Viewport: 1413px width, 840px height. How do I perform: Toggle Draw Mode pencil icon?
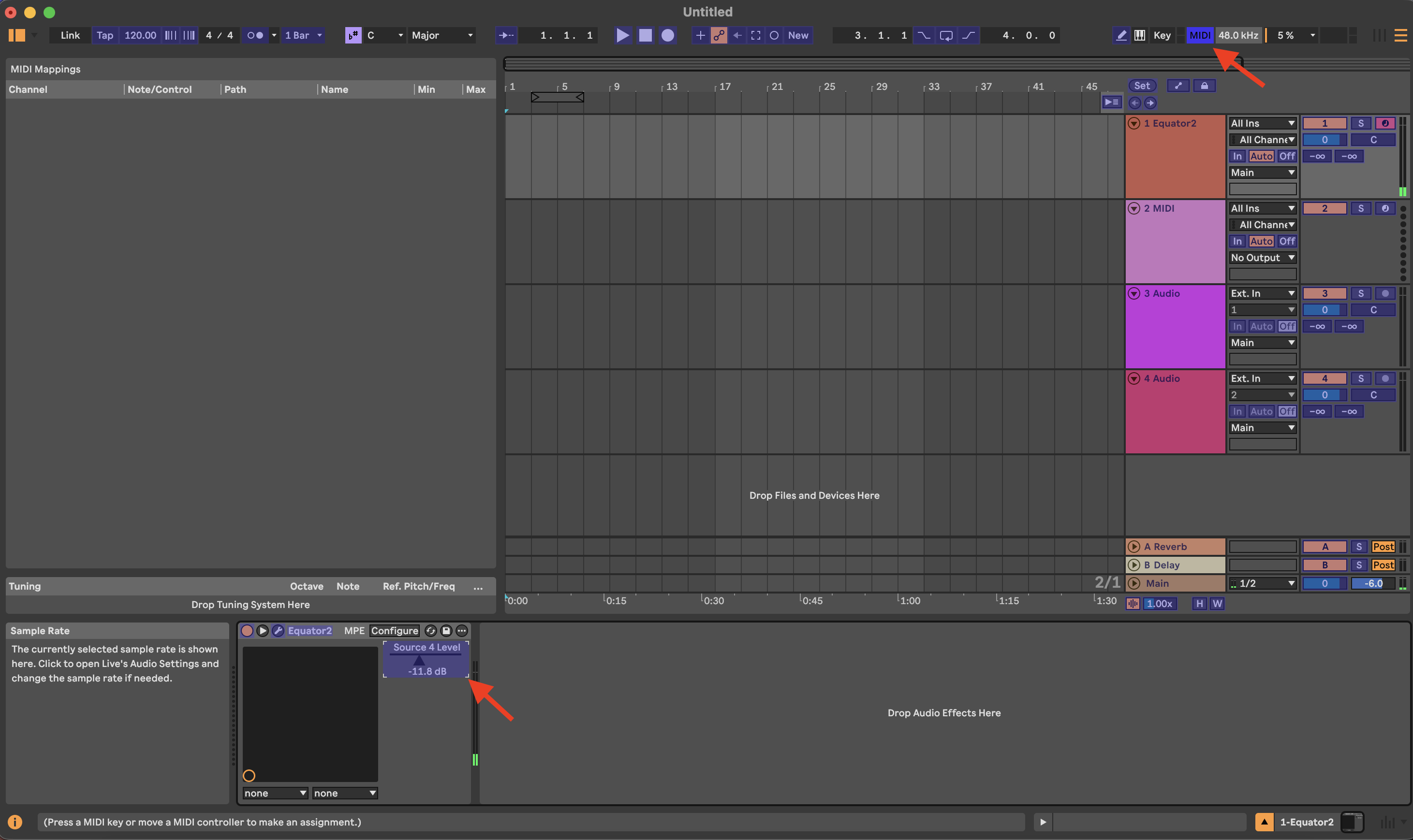click(x=1121, y=35)
